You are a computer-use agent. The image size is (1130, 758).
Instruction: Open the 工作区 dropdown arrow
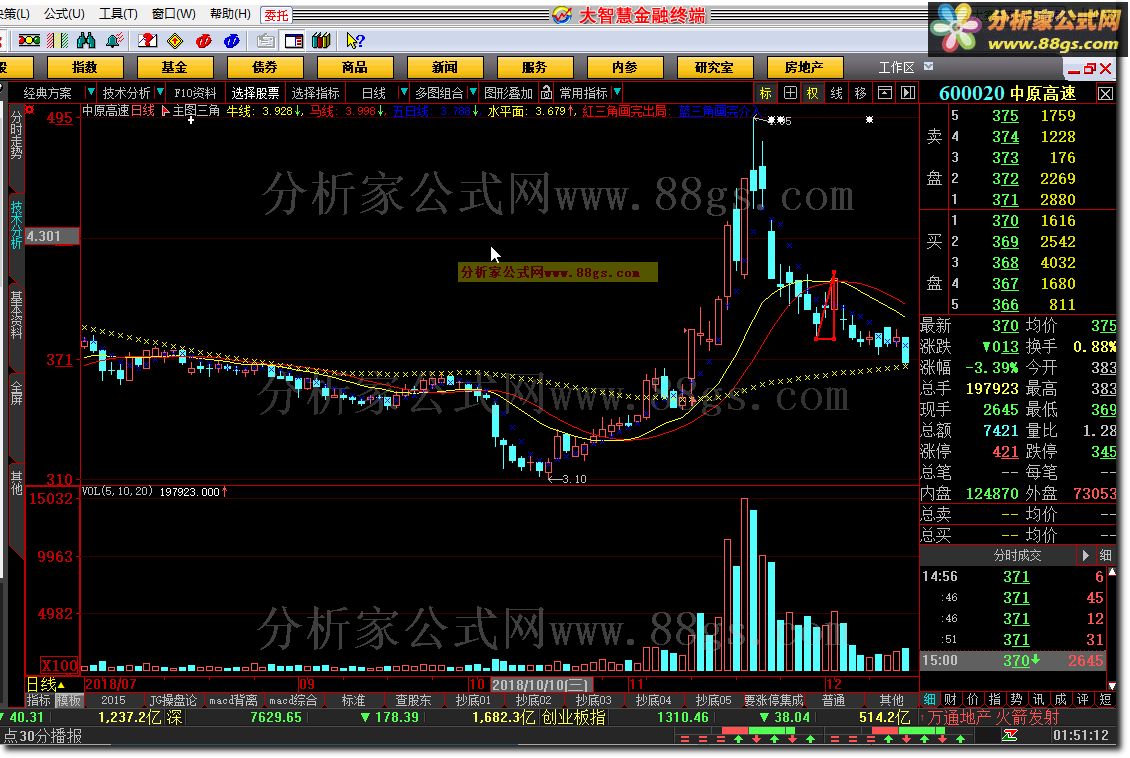pyautogui.click(x=928, y=66)
